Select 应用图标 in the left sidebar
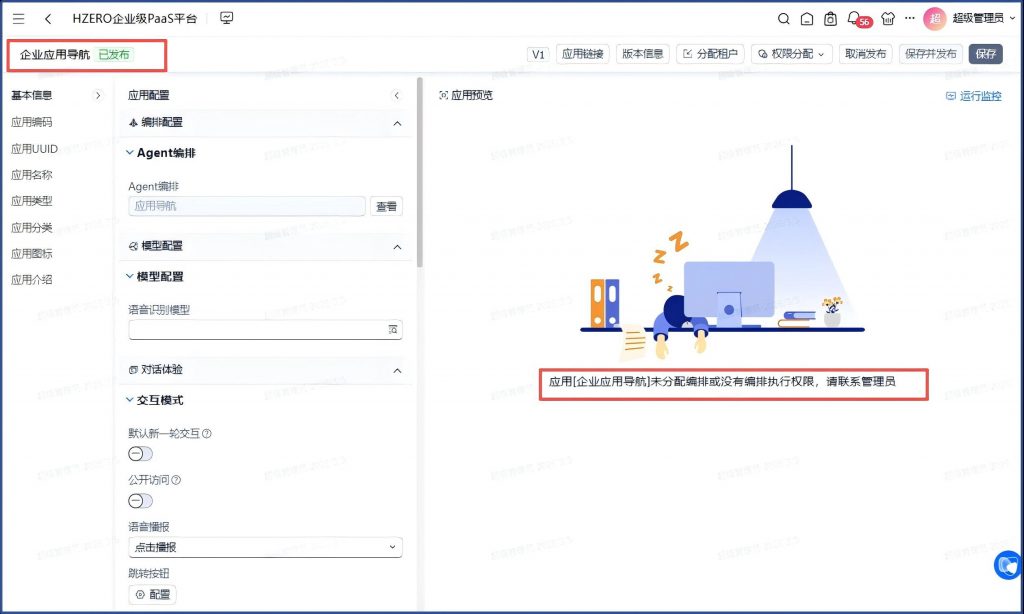This screenshot has height=614, width=1024. tap(32, 254)
